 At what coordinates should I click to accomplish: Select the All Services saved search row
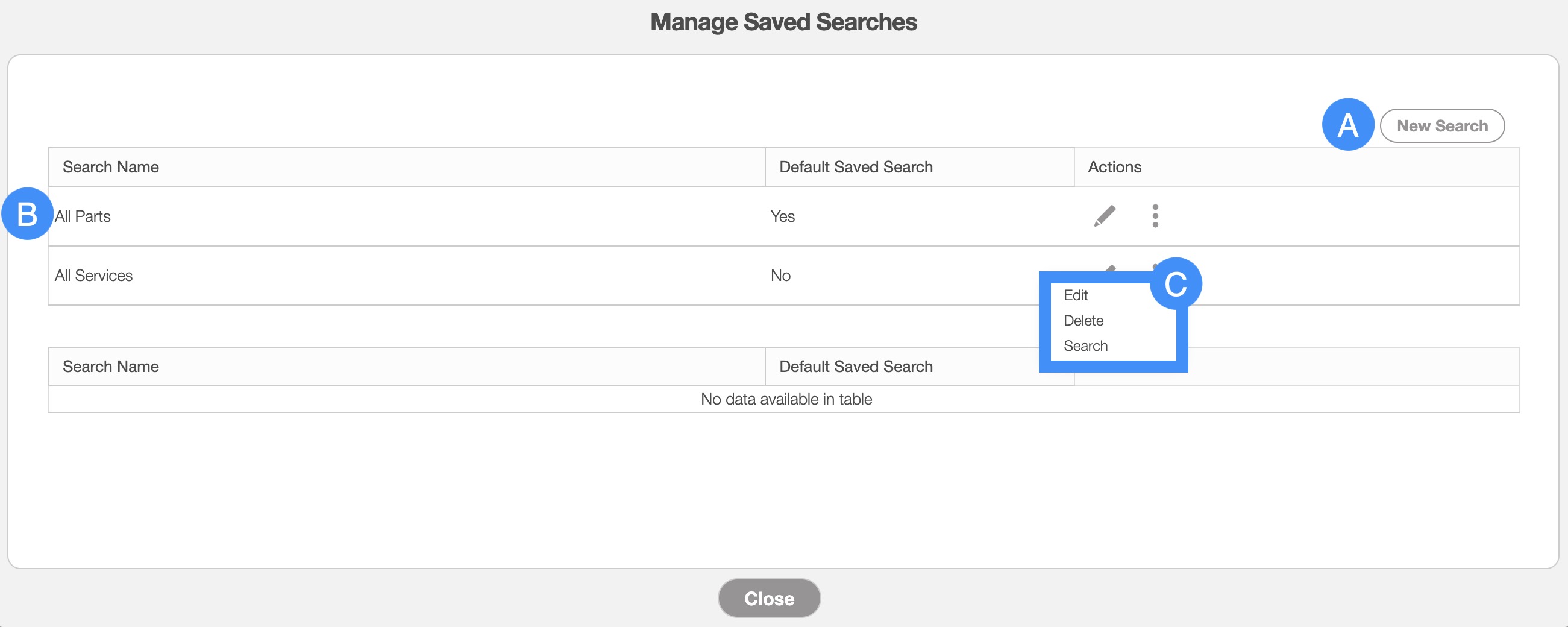pos(94,276)
